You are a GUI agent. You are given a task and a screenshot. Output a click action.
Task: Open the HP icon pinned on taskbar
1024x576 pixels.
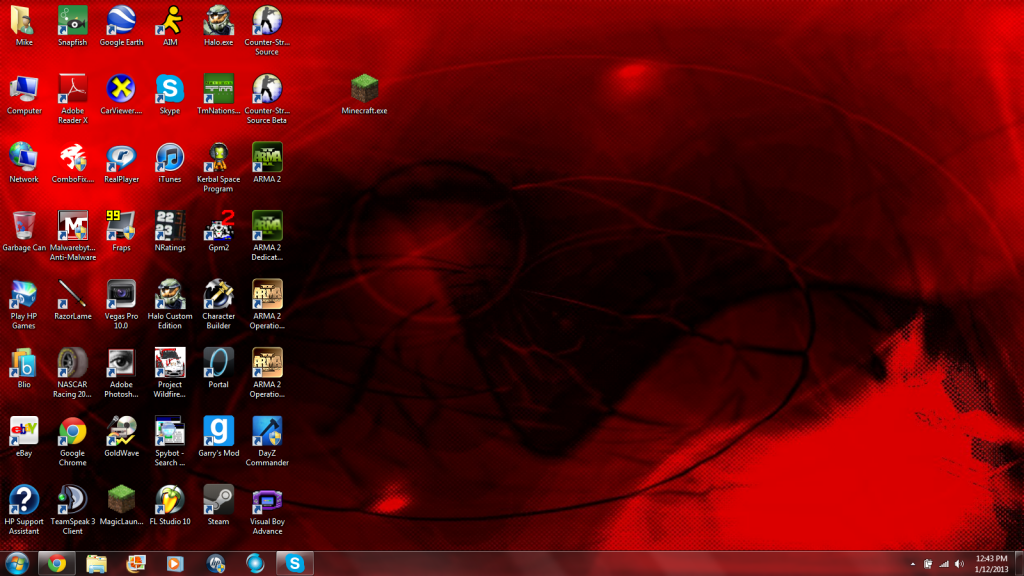point(216,564)
